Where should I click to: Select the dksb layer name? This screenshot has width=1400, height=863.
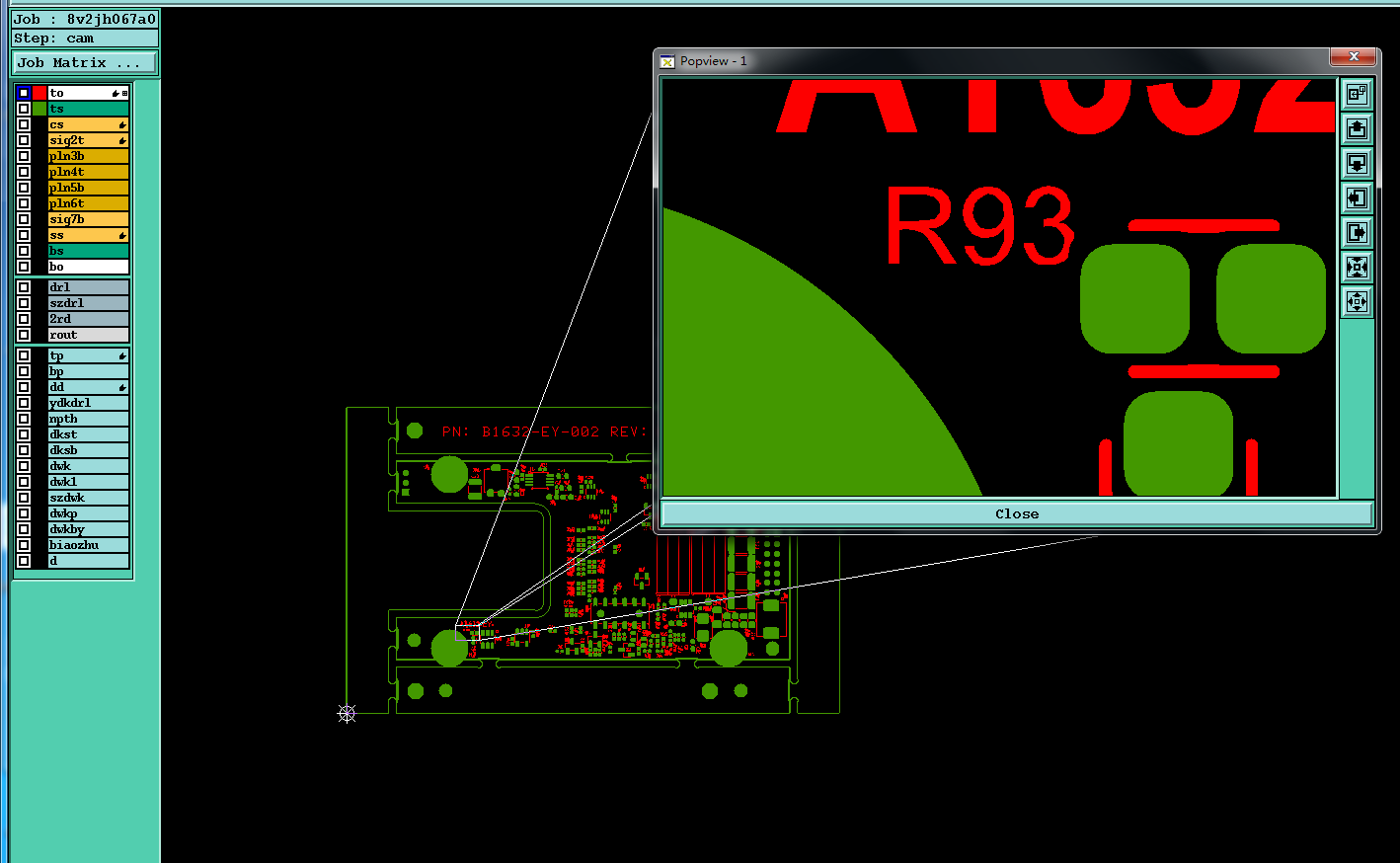coord(89,450)
